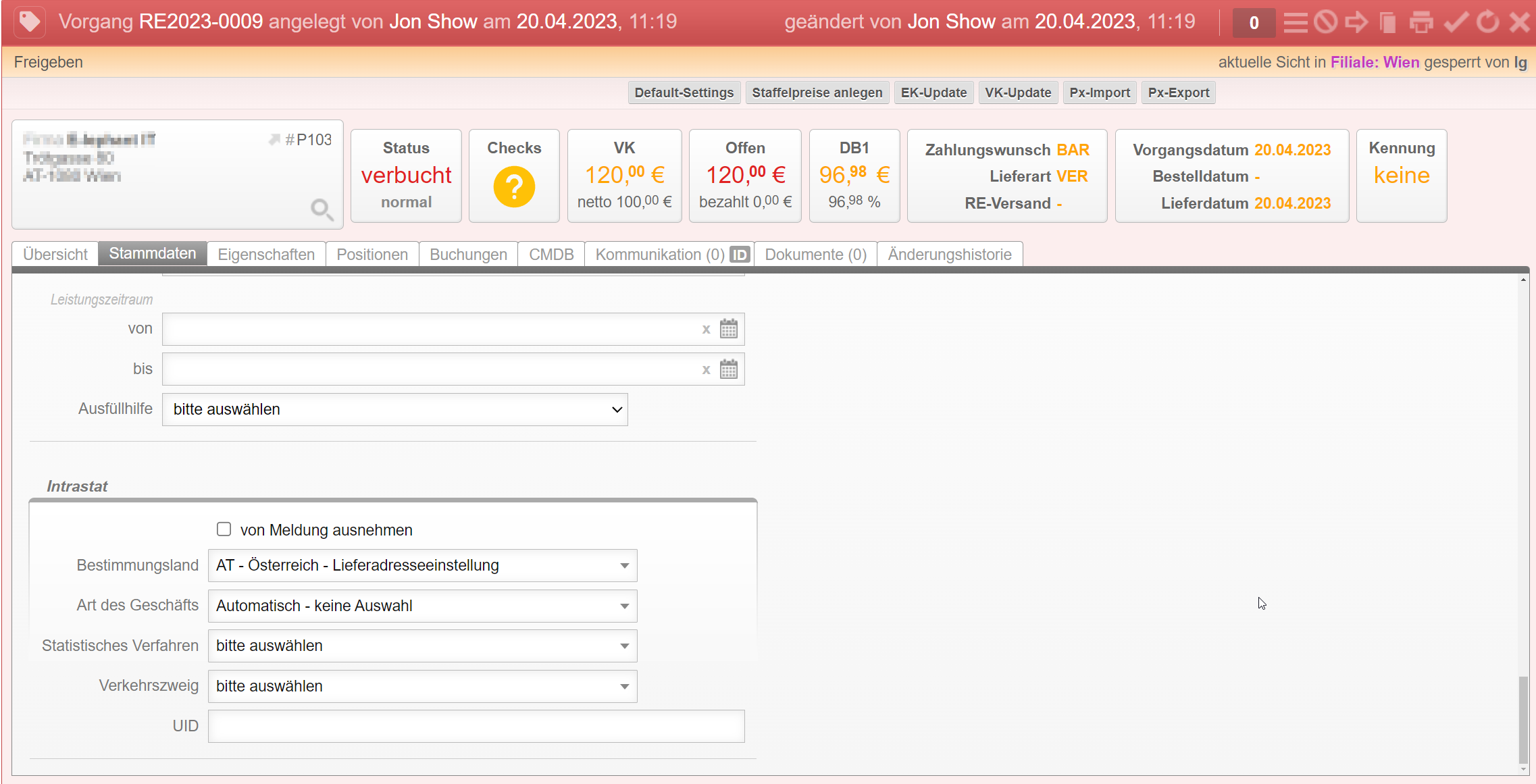Click the tag icon in the title bar
Viewport: 1536px width, 784px height.
click(29, 22)
